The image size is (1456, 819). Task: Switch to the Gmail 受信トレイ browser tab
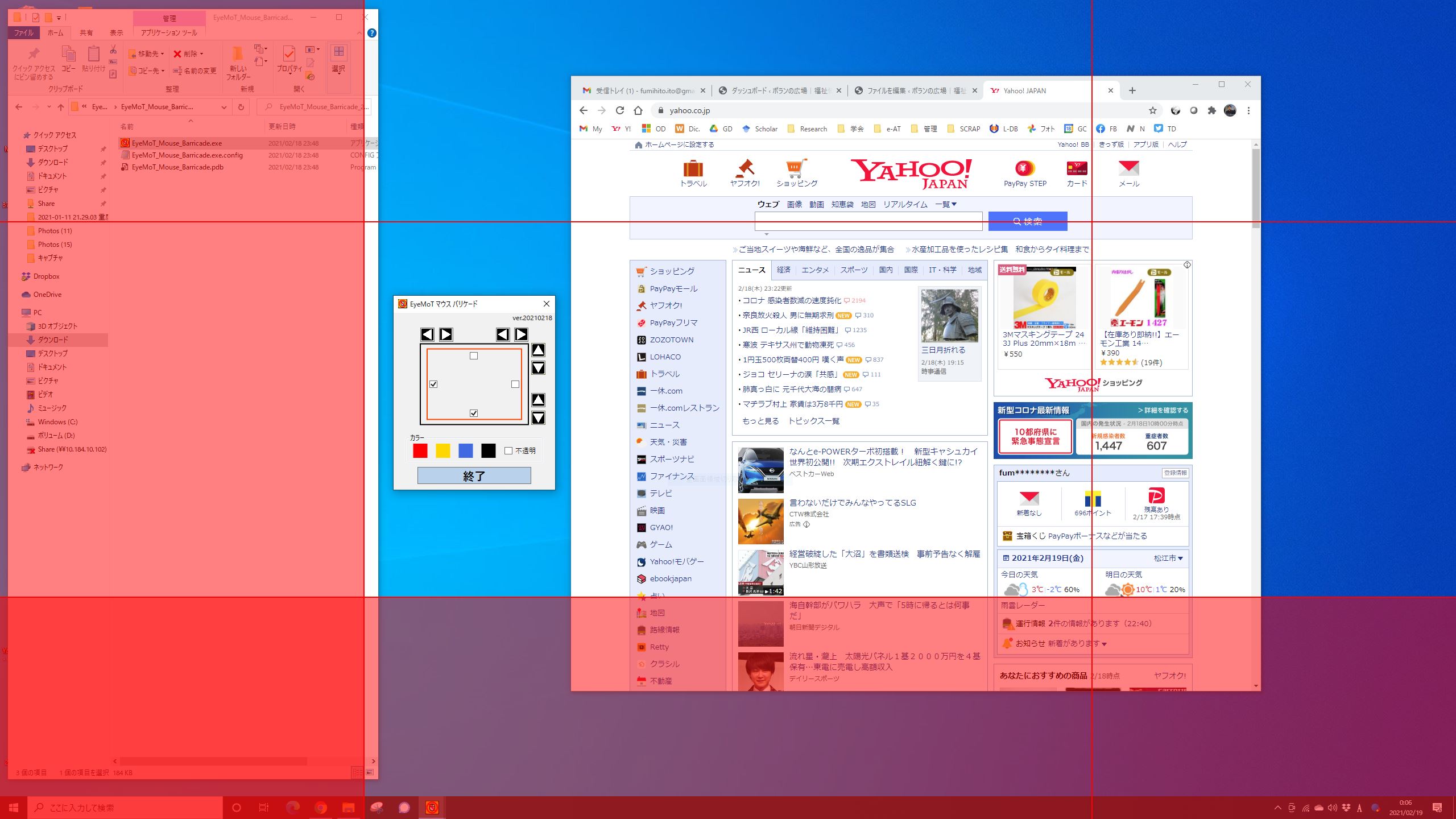point(643,90)
